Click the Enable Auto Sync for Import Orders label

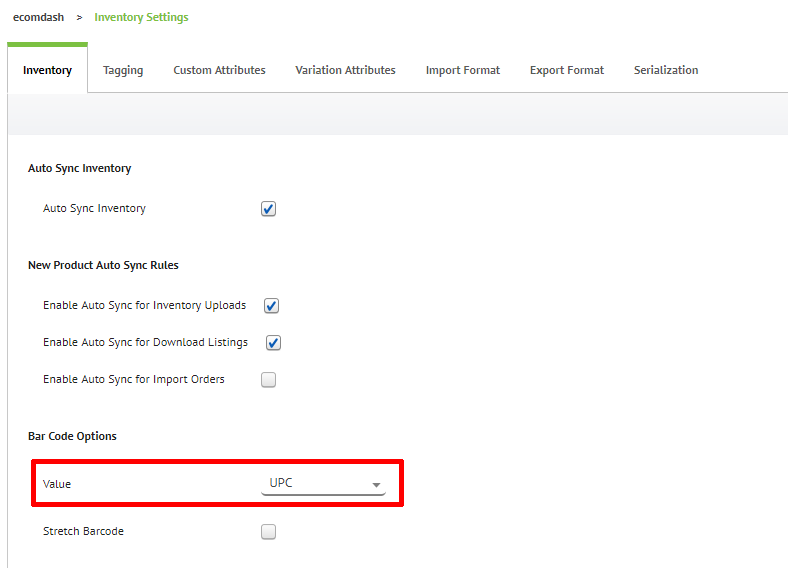click(x=134, y=380)
